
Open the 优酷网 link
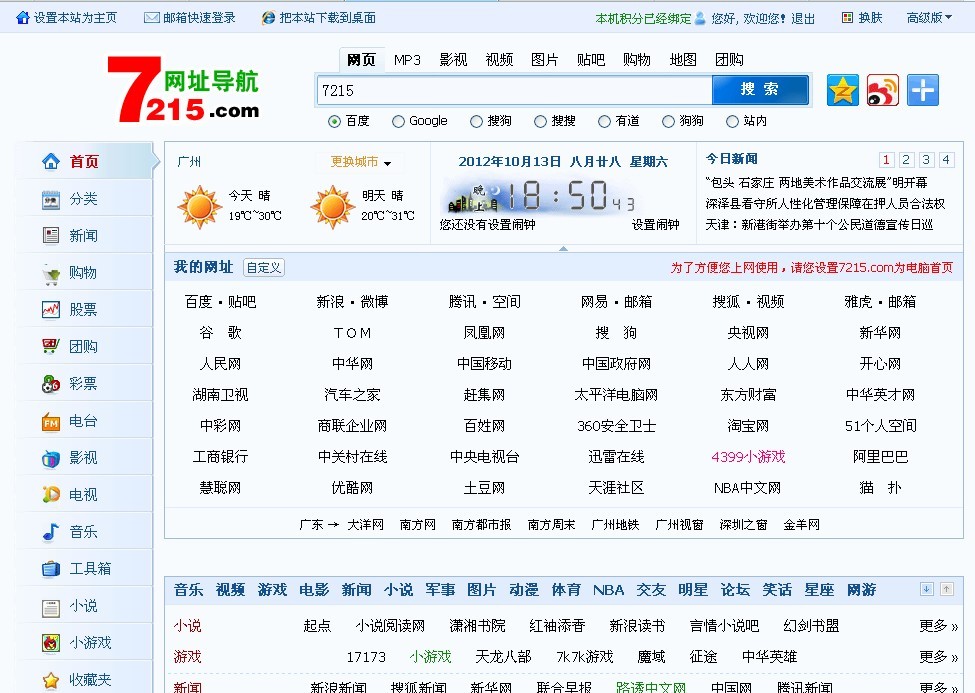353,488
